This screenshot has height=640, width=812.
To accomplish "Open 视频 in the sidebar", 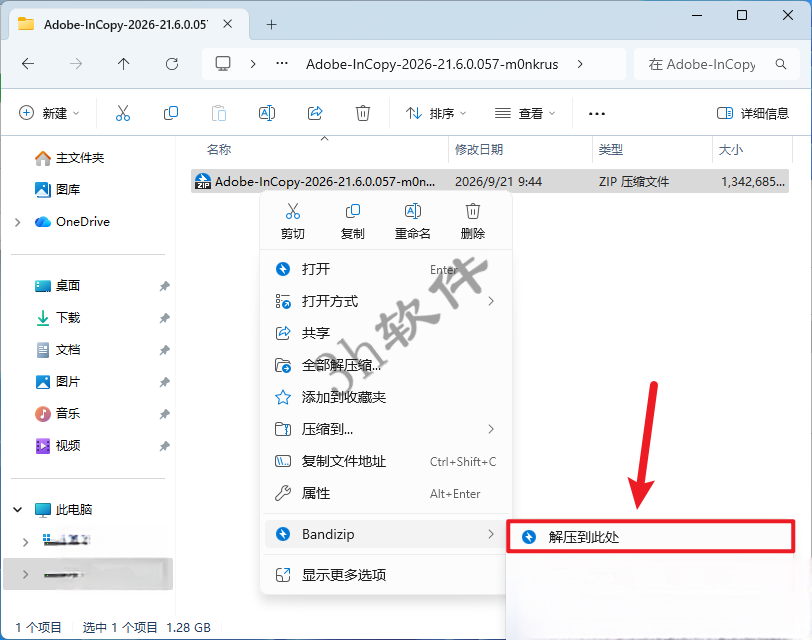I will pyautogui.click(x=57, y=445).
